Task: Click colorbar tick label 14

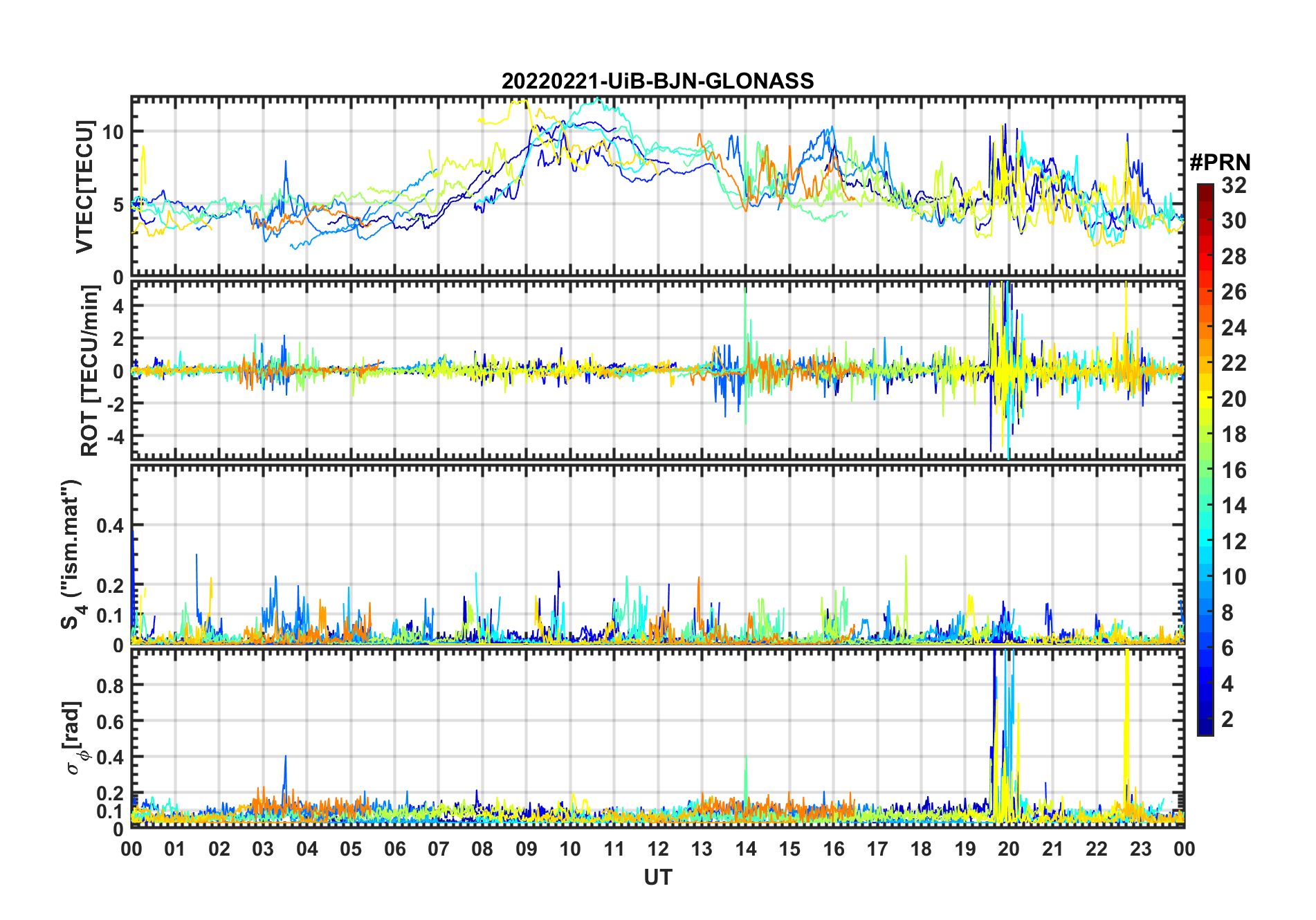Action: [x=1234, y=506]
